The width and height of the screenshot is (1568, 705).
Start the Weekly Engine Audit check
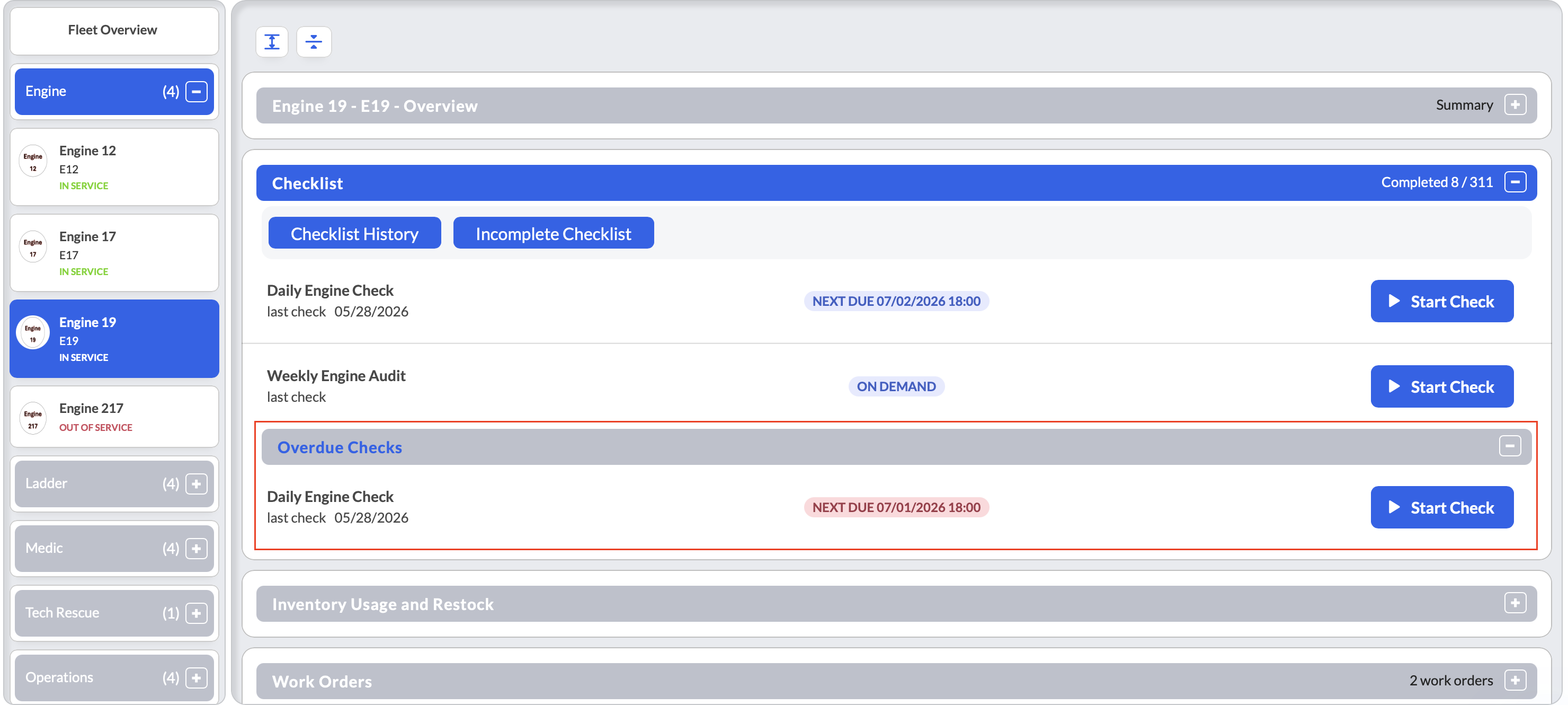tap(1442, 386)
